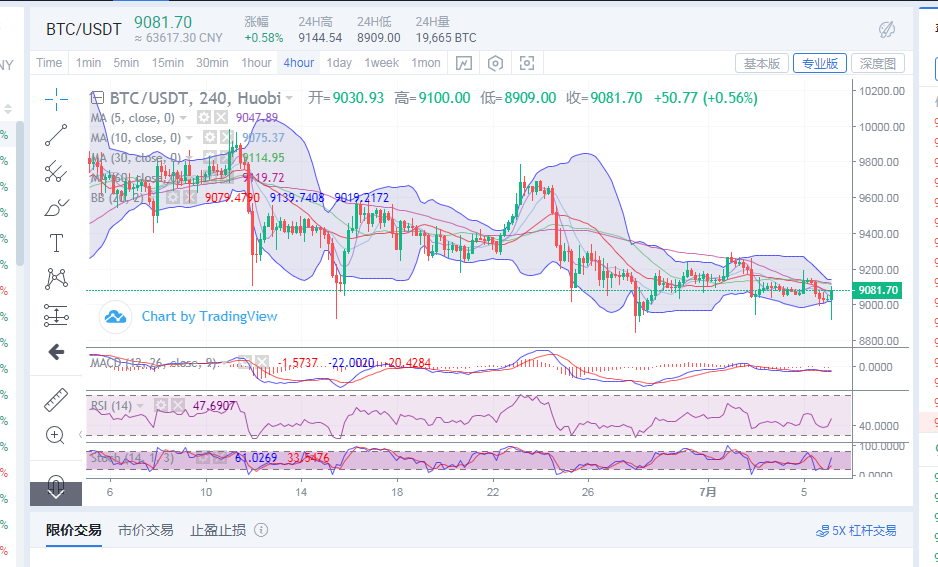The image size is (938, 567).
Task: Click the 24H量 19,665 BTC value
Action: [446, 38]
